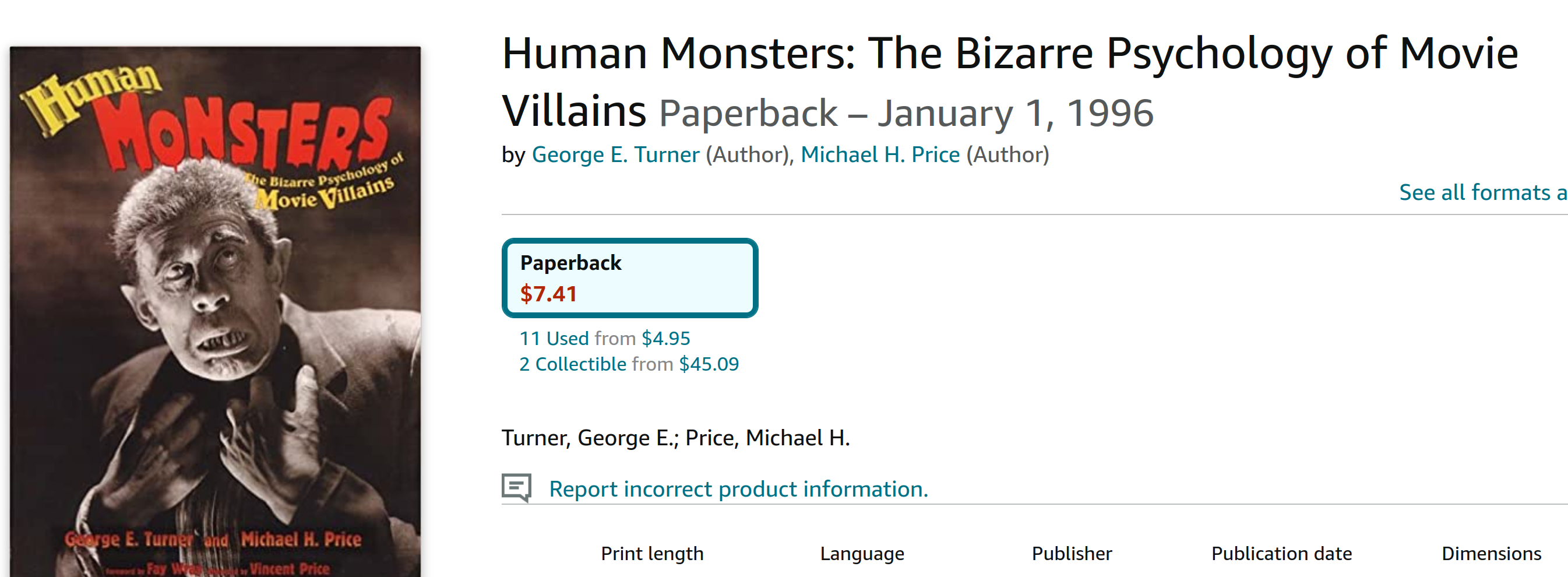Click Report incorrect product information link
Screen dimensions: 1568x577
coord(738,489)
